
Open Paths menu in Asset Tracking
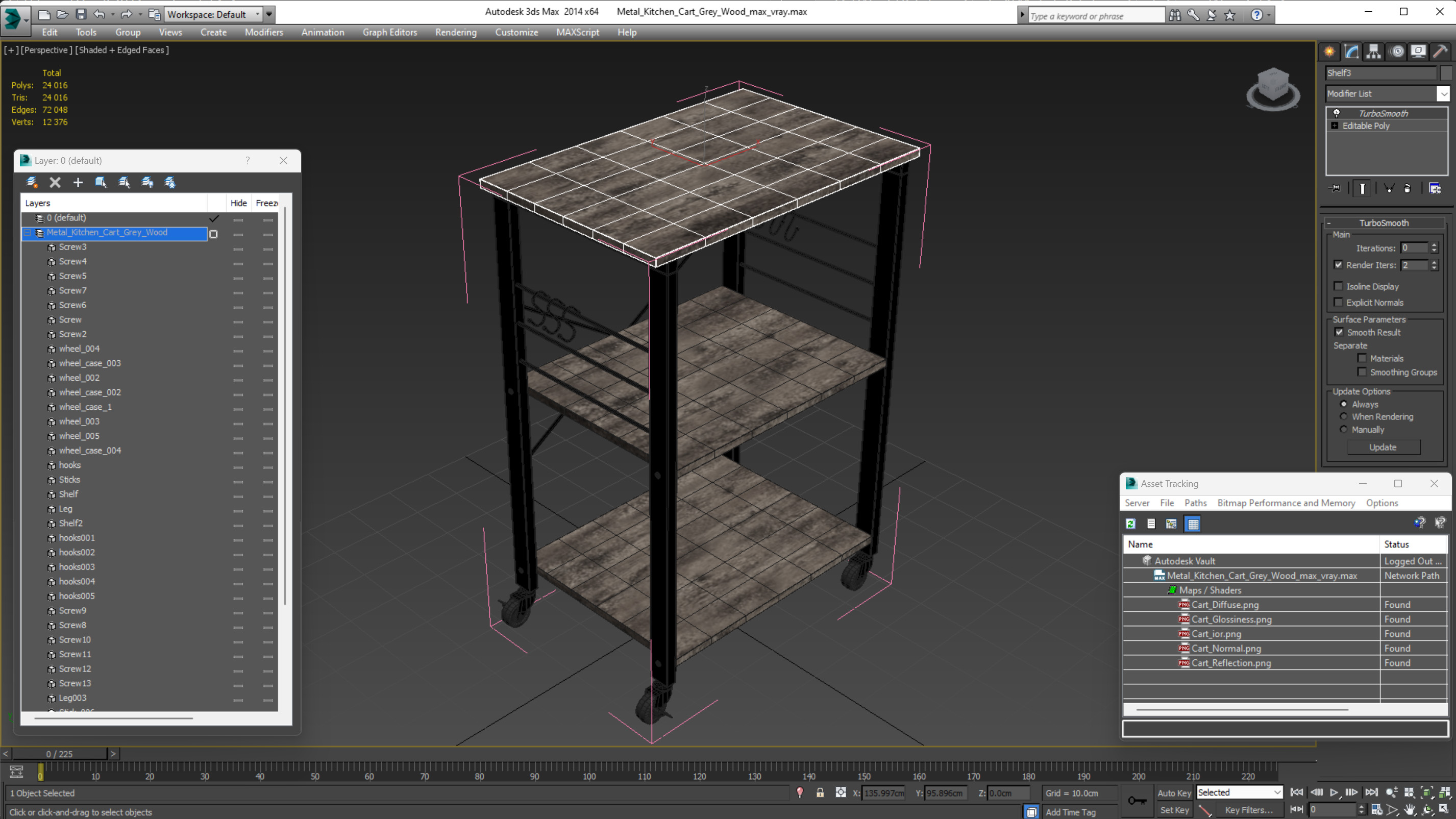coord(1195,503)
